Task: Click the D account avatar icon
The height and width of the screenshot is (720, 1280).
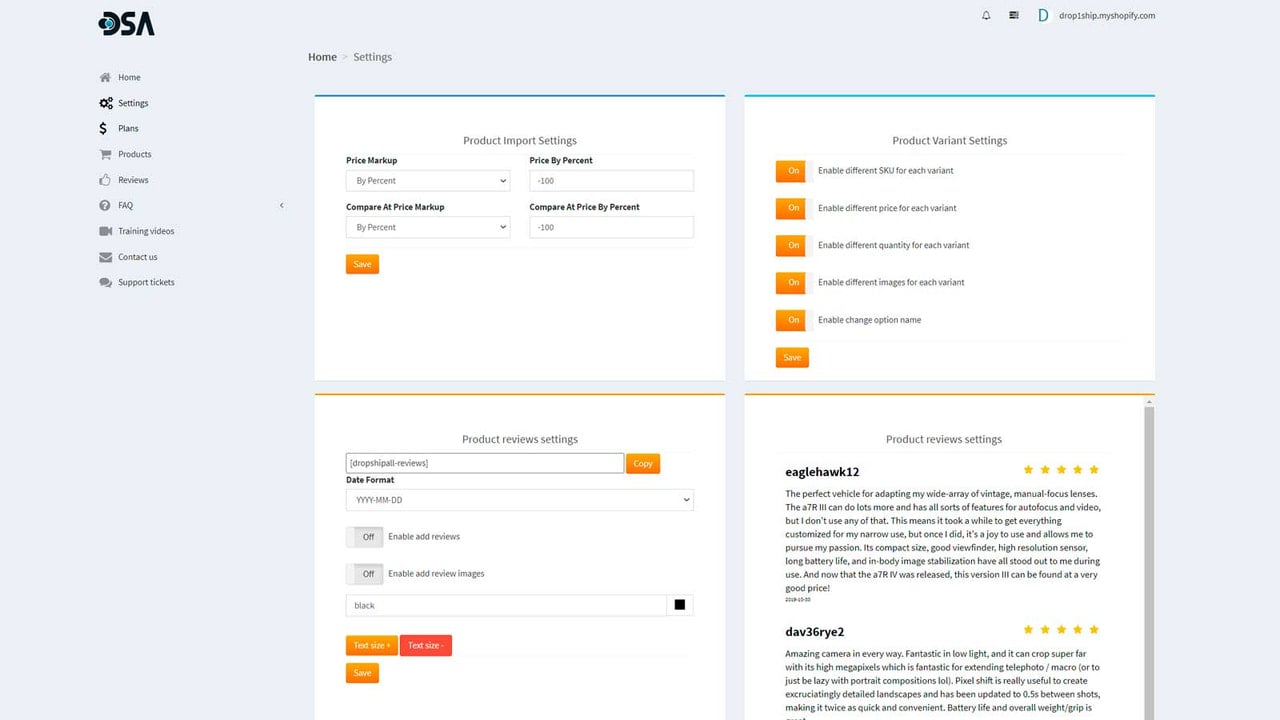Action: click(x=1043, y=16)
